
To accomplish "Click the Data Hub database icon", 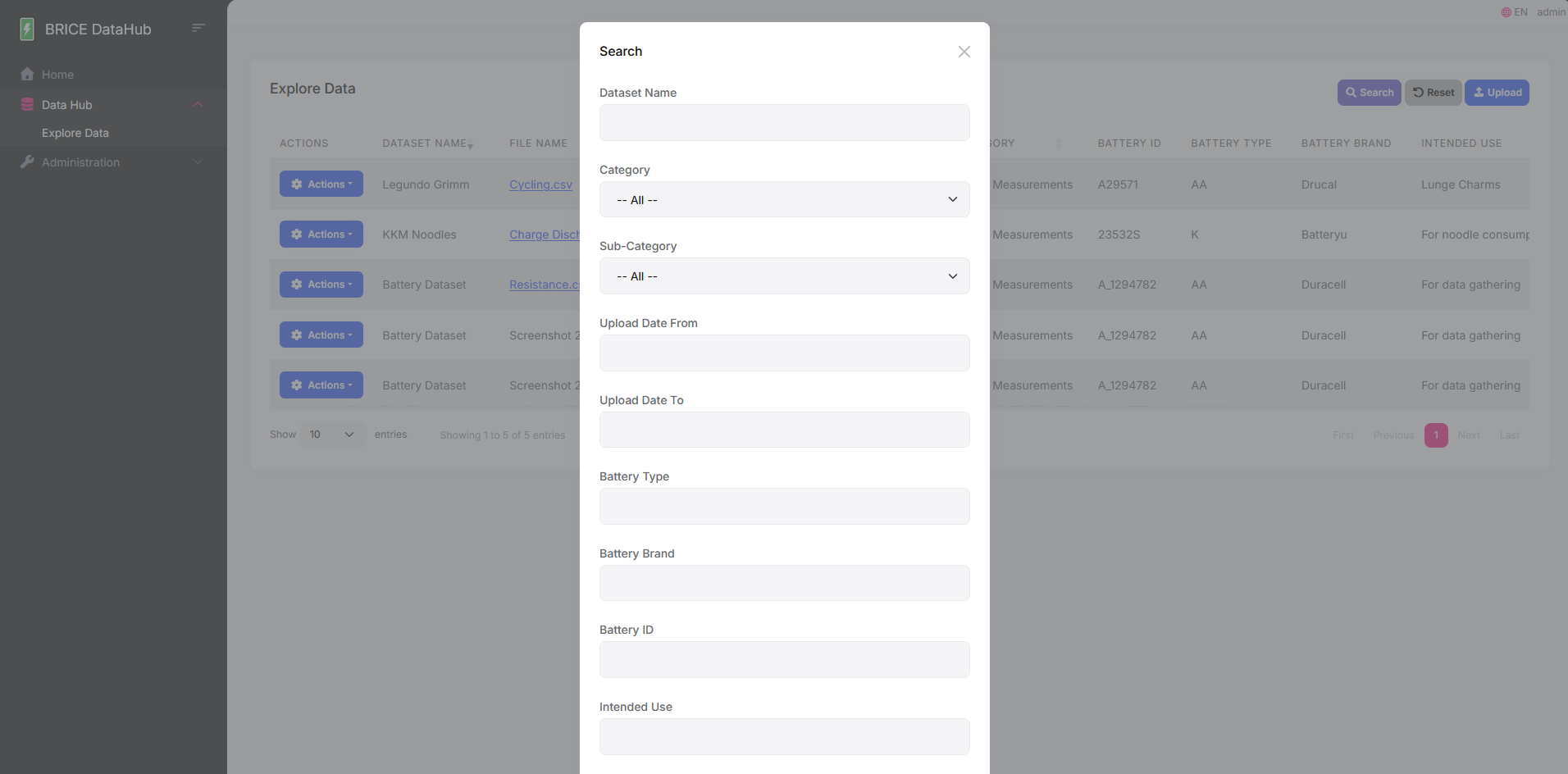I will click(x=27, y=104).
